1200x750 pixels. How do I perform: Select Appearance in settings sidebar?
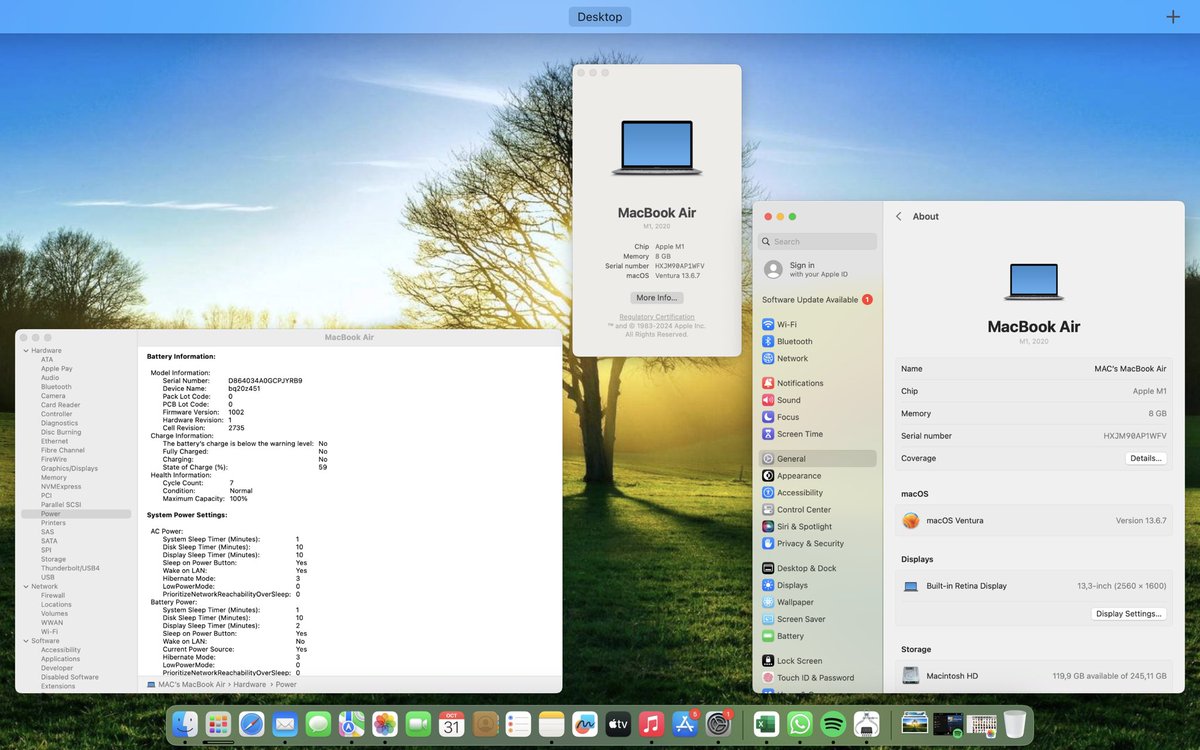pos(817,476)
